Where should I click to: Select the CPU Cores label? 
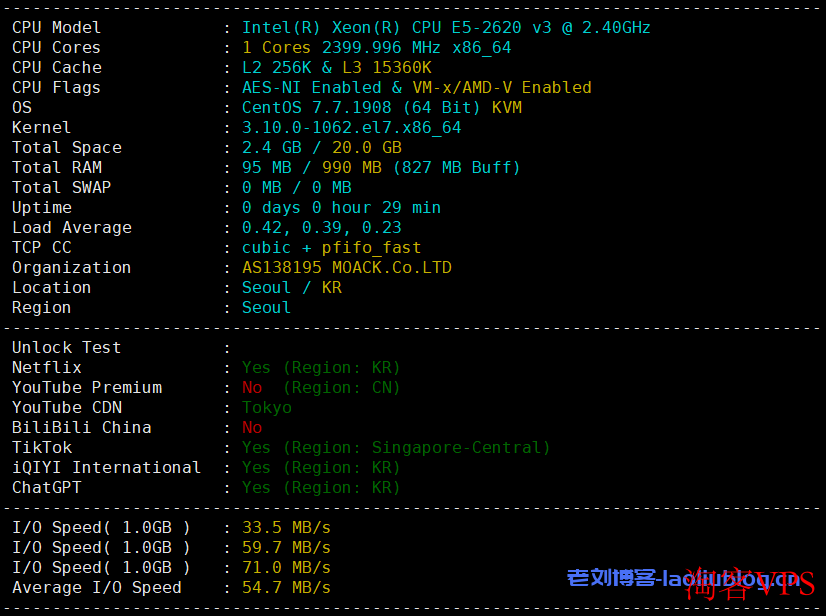[x=56, y=47]
